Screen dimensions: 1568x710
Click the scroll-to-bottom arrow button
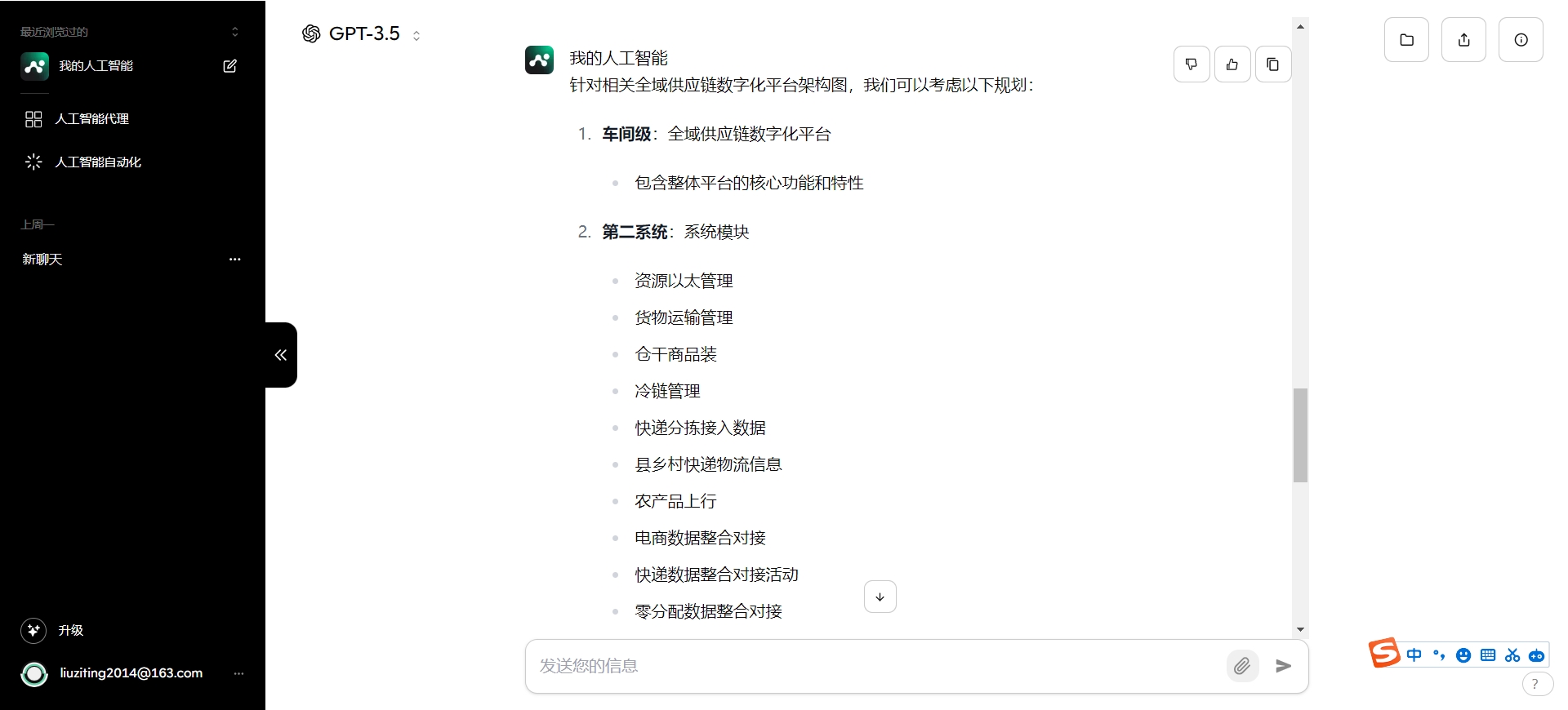(x=880, y=597)
